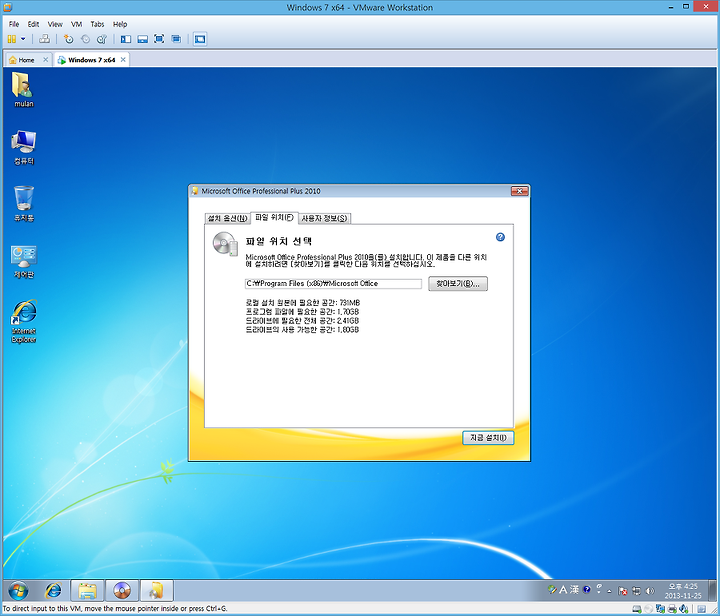Open the Help menu
720x616 pixels.
click(x=120, y=24)
